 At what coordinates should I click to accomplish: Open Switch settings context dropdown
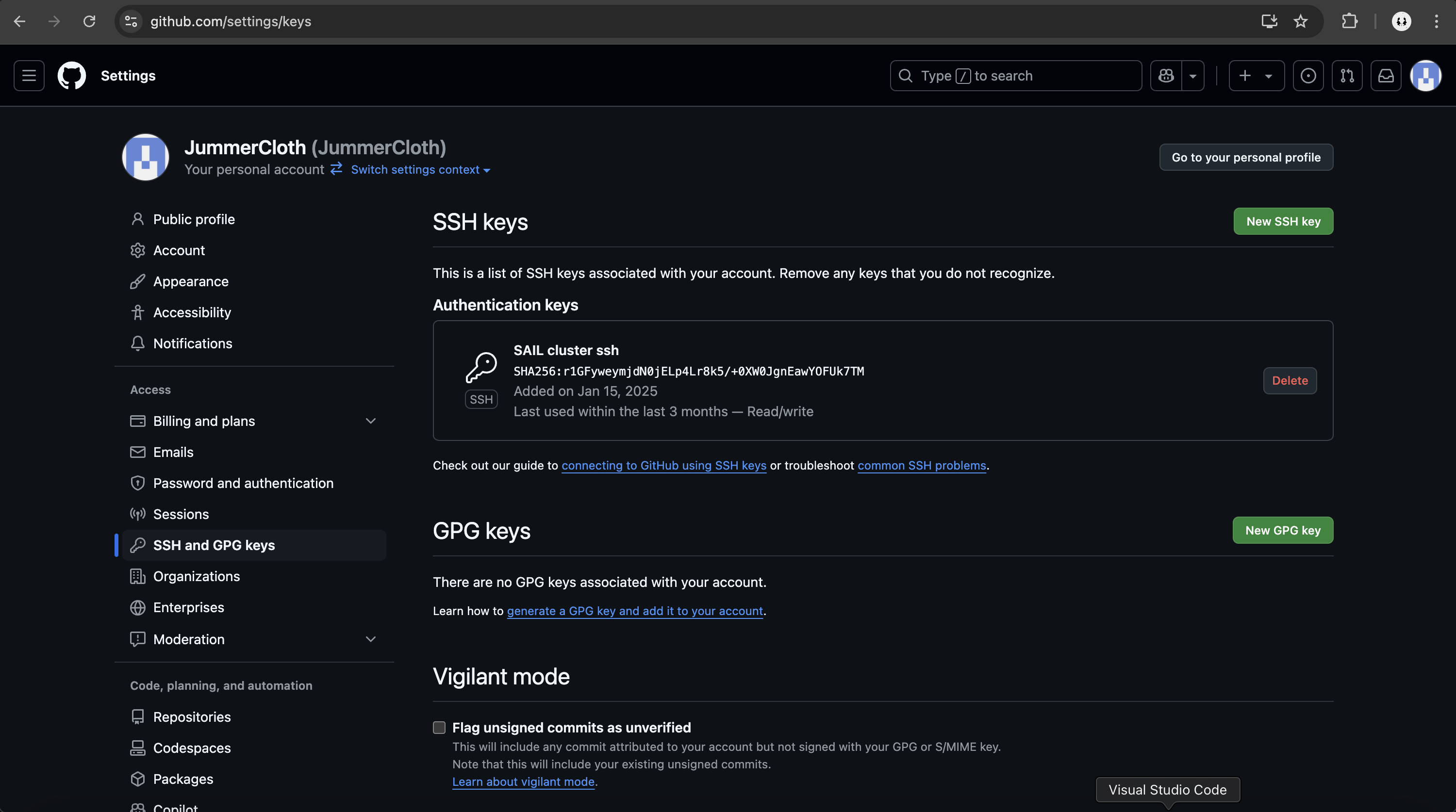tap(420, 169)
